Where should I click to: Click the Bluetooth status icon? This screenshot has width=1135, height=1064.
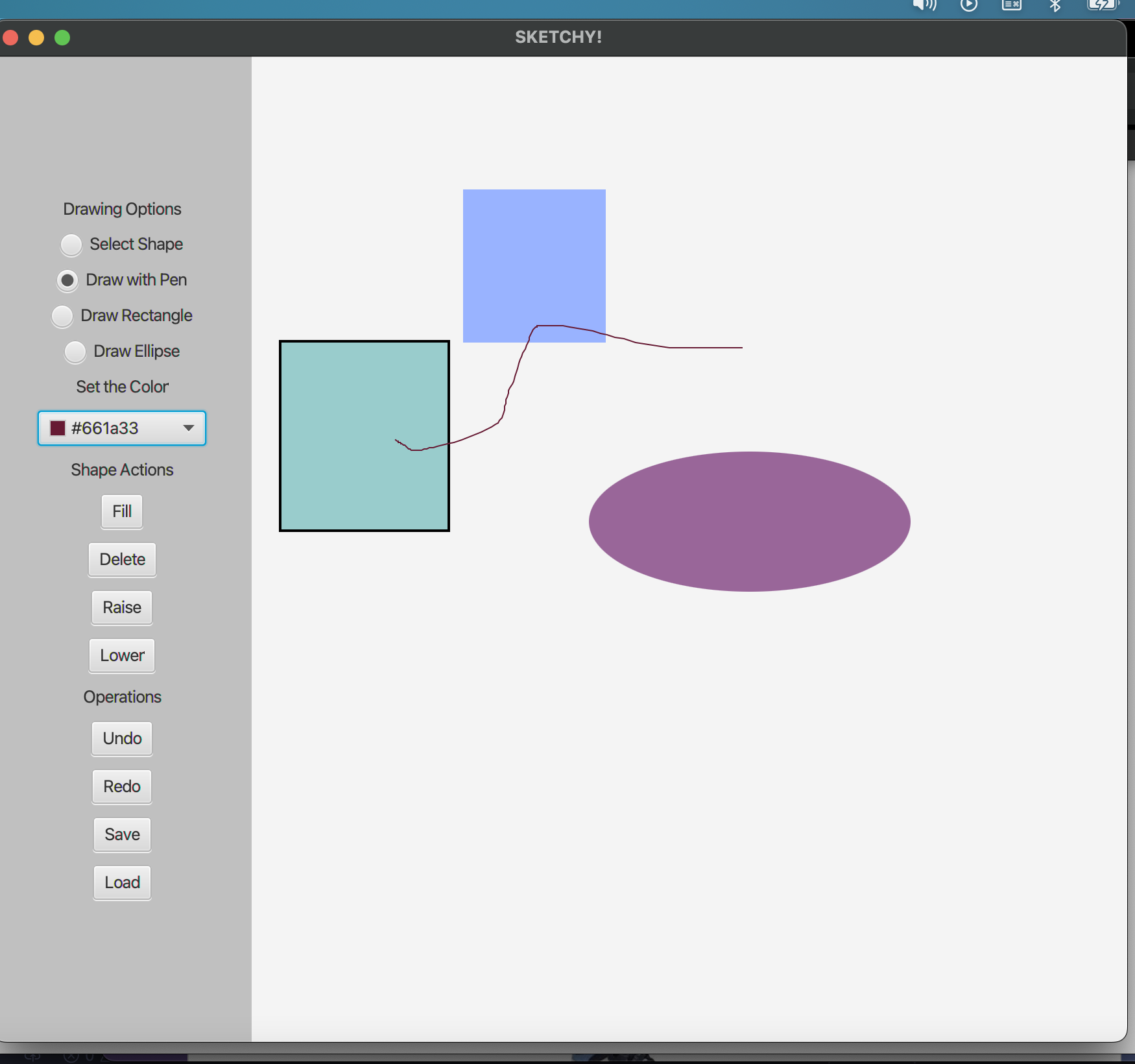[1055, 5]
